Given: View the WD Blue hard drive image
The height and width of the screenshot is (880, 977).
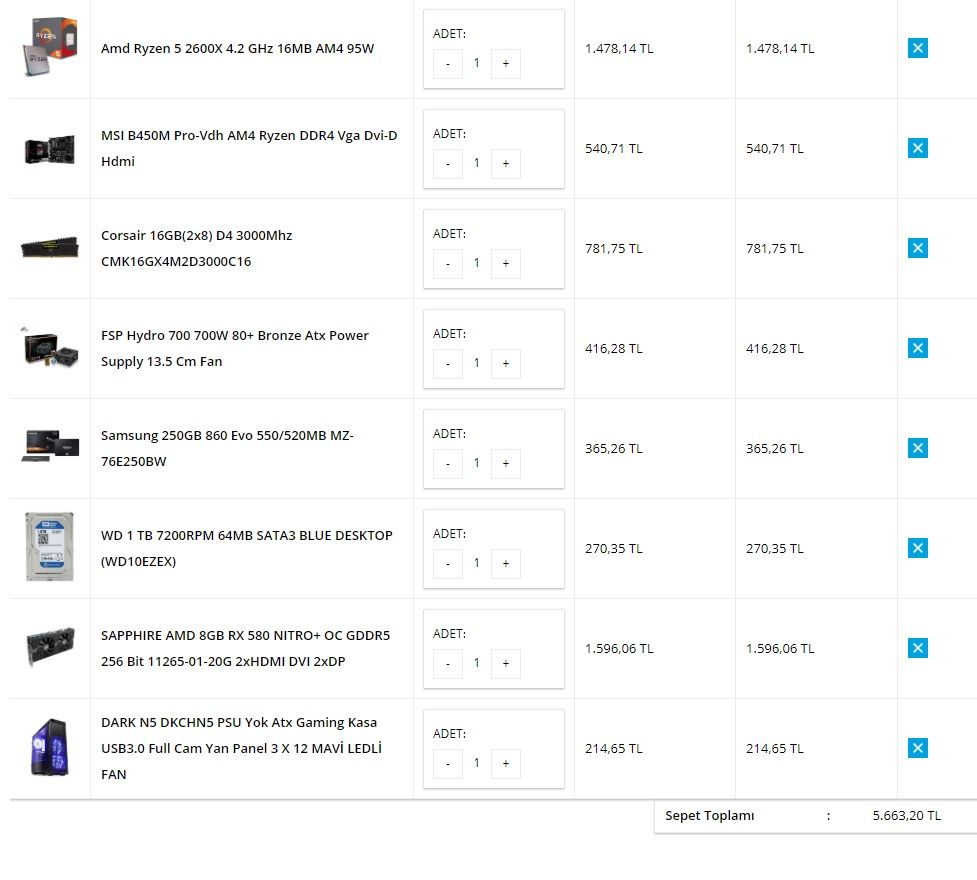Looking at the screenshot, I should pos(49,547).
